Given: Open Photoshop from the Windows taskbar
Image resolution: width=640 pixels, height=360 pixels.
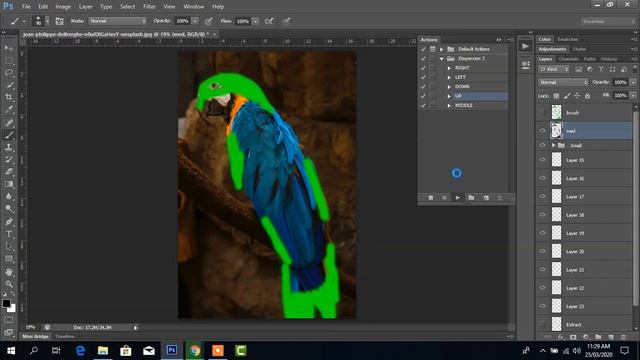Looking at the screenshot, I should (172, 350).
